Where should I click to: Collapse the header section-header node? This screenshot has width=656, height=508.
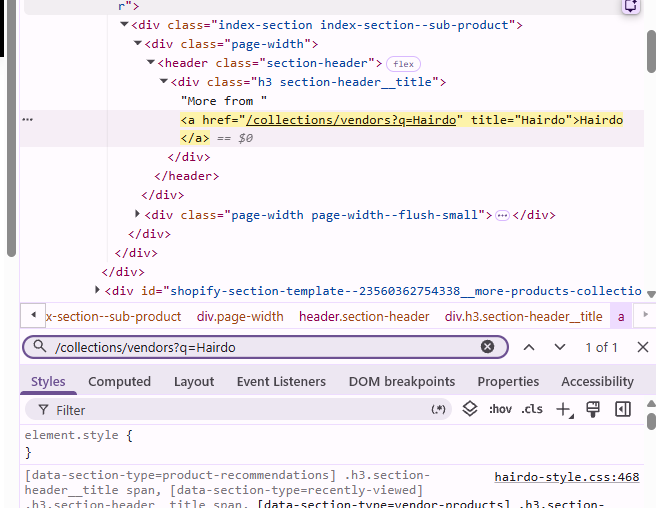click(151, 62)
